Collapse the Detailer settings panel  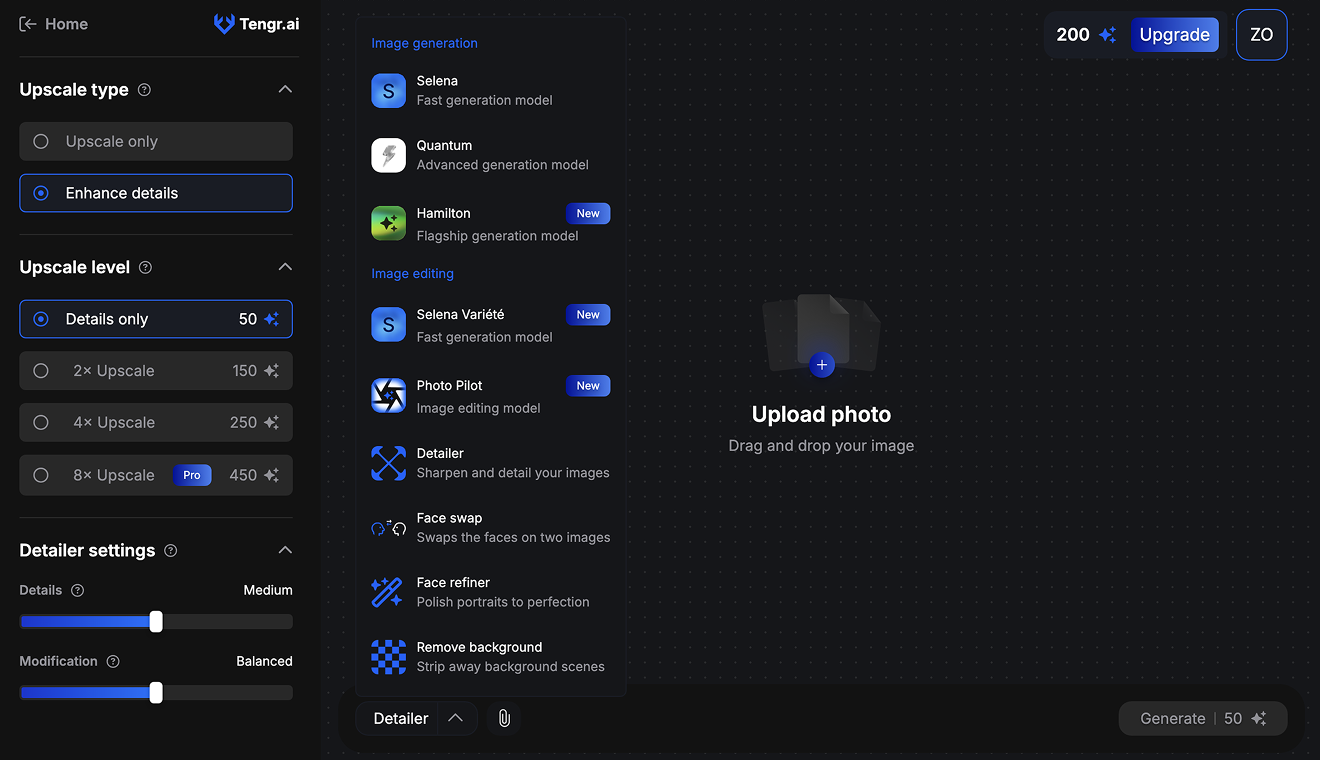click(285, 549)
